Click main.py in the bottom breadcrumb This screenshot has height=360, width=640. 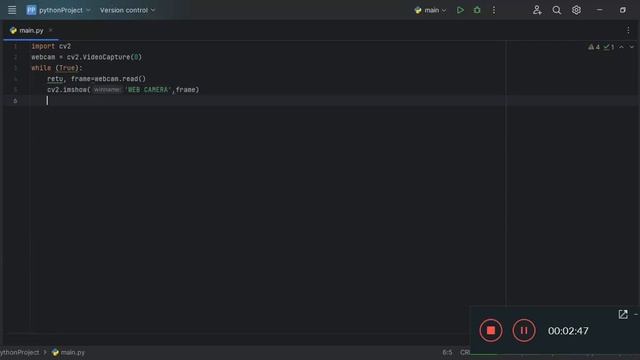pos(68,352)
